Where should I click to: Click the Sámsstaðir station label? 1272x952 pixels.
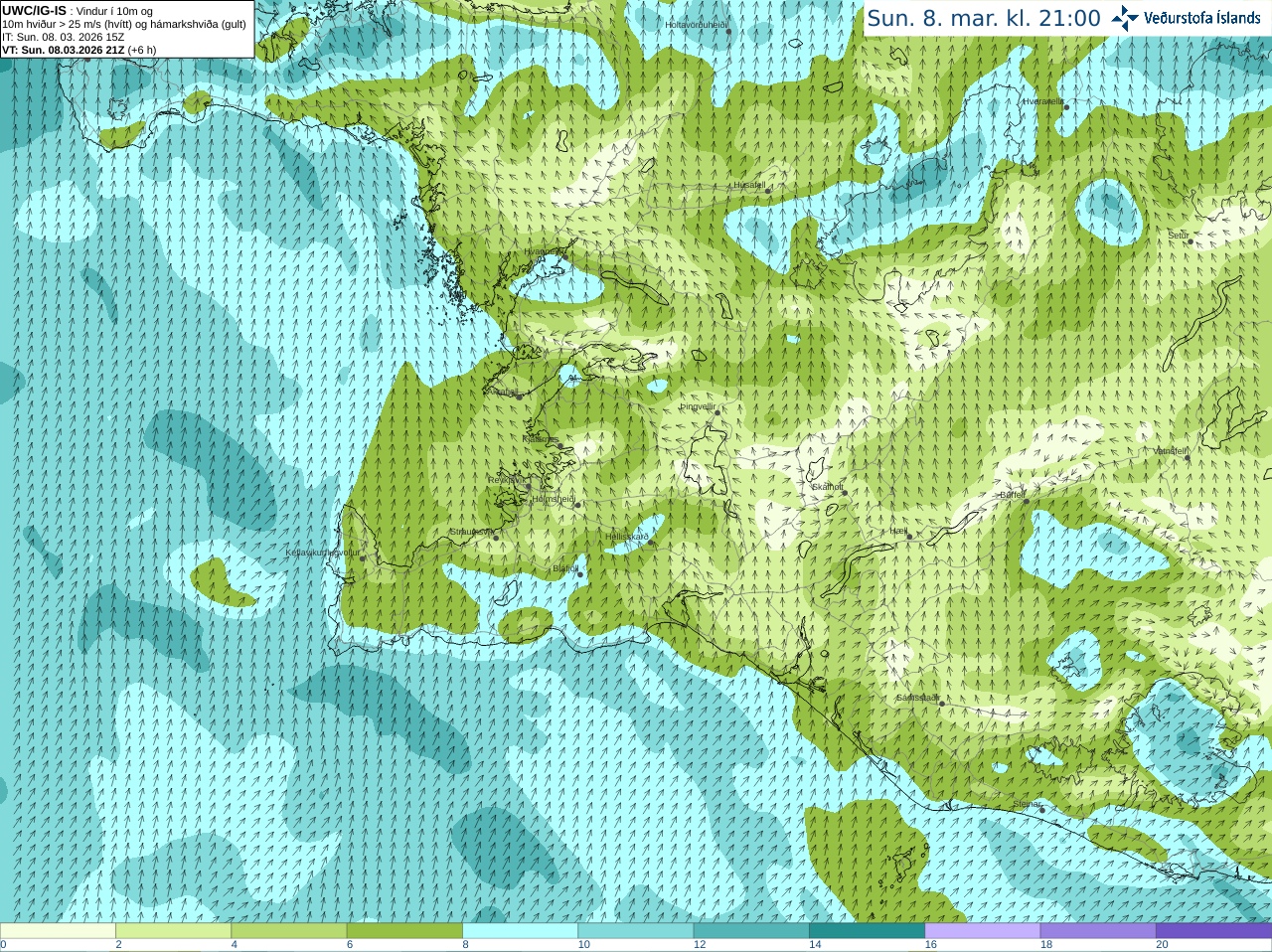tap(917, 698)
